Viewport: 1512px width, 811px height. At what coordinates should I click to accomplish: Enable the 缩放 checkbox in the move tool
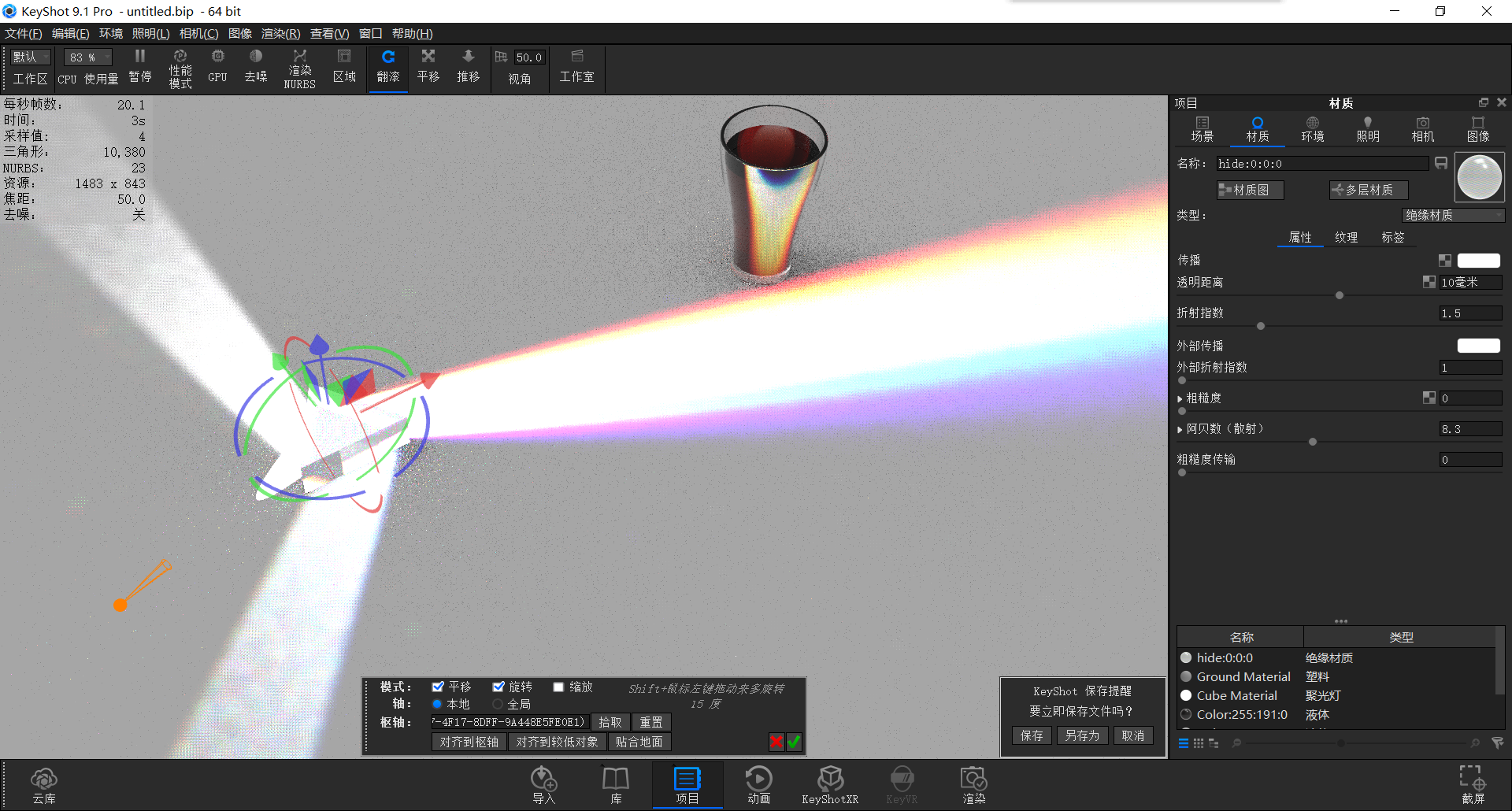pyautogui.click(x=558, y=686)
